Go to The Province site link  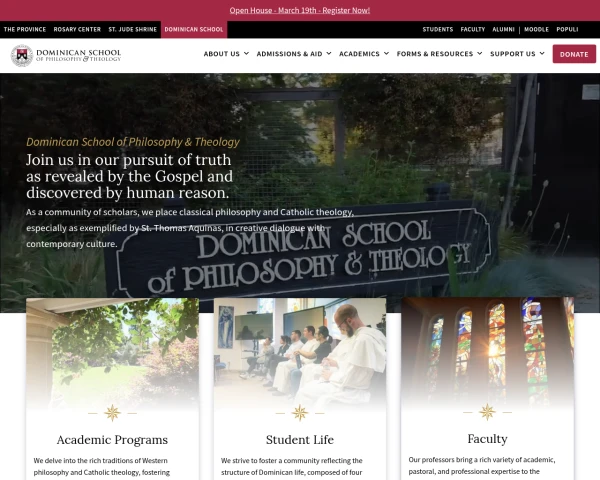click(25, 29)
